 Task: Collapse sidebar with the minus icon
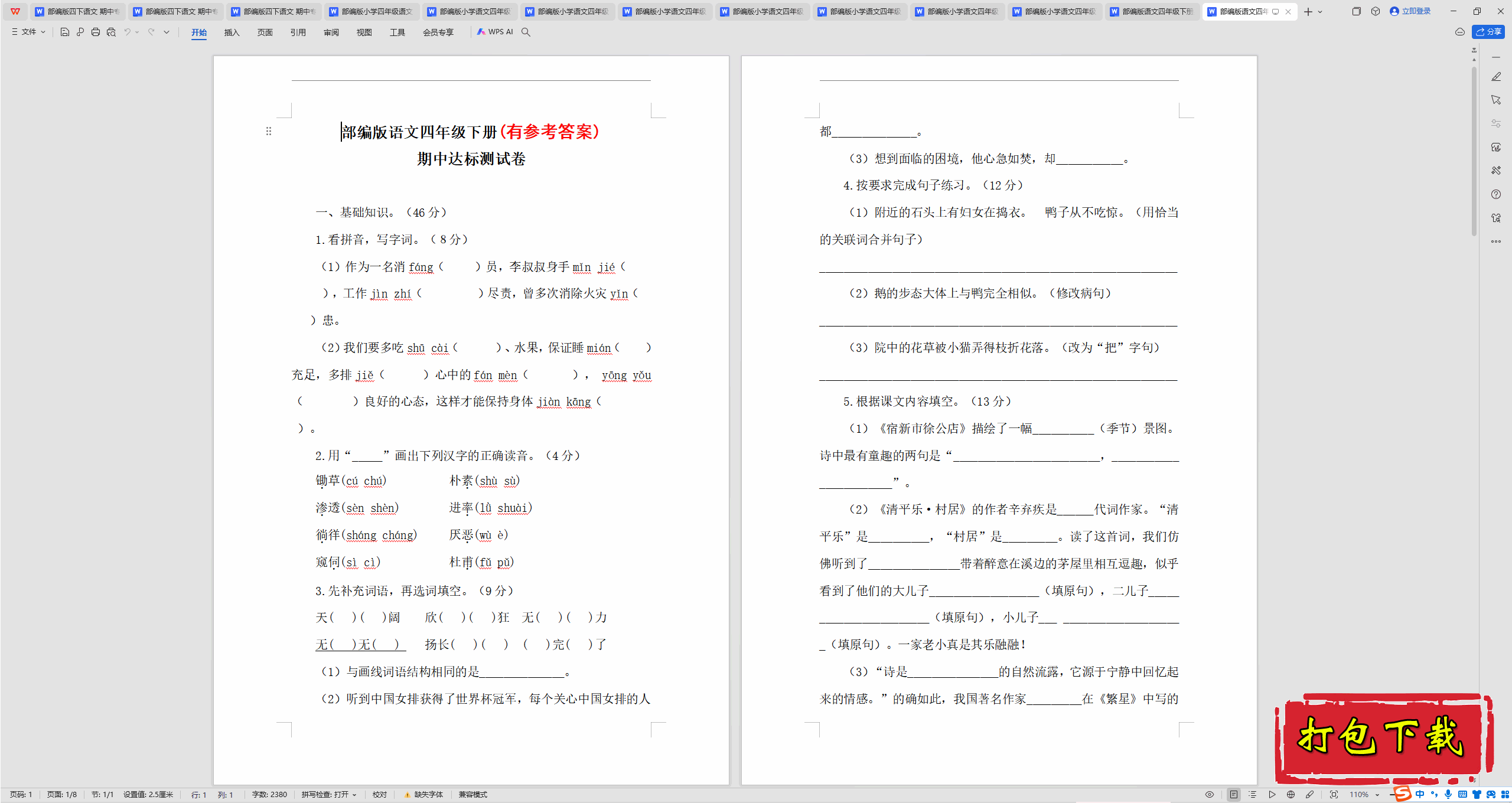(x=1496, y=57)
